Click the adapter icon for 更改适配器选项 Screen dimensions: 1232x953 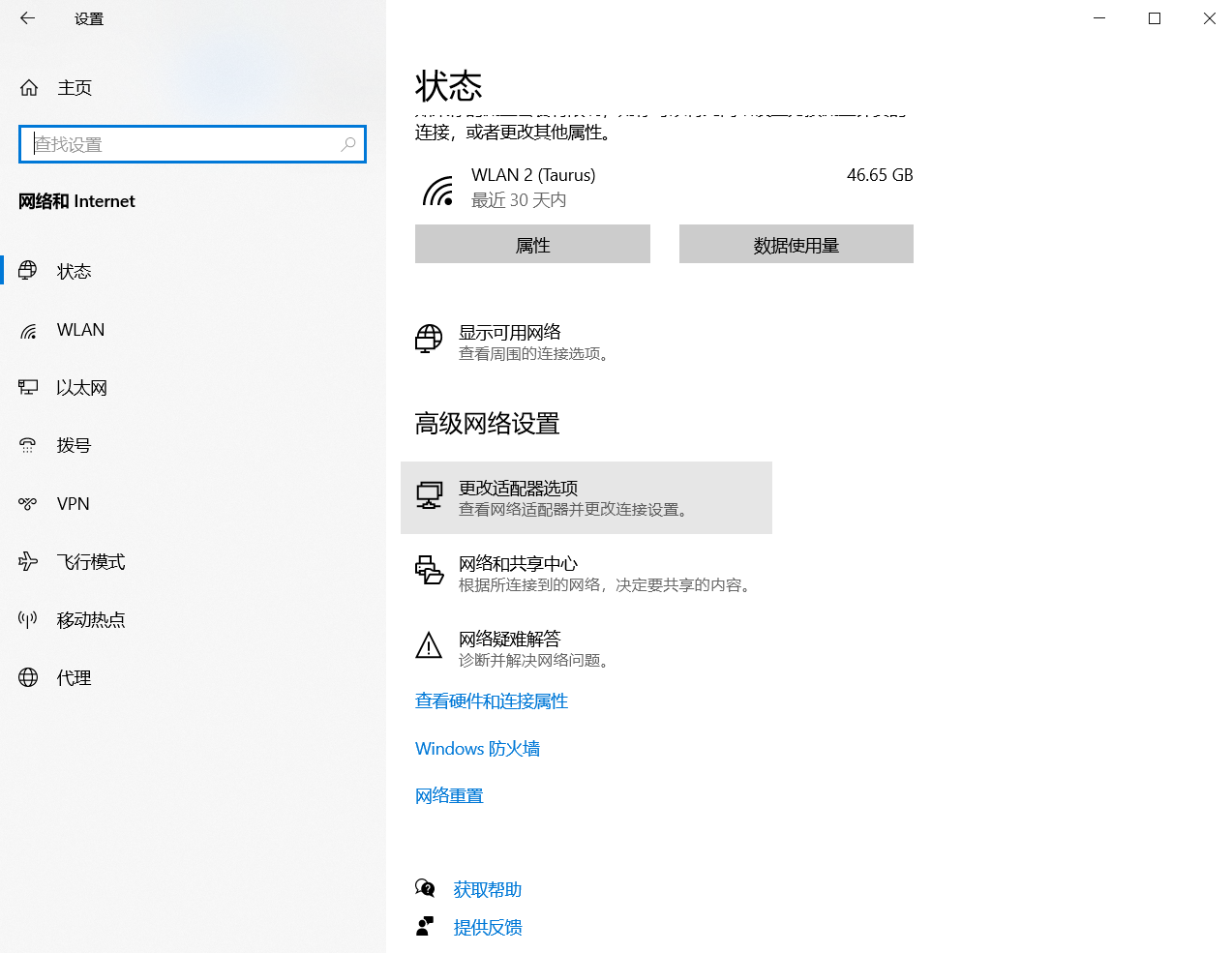429,495
